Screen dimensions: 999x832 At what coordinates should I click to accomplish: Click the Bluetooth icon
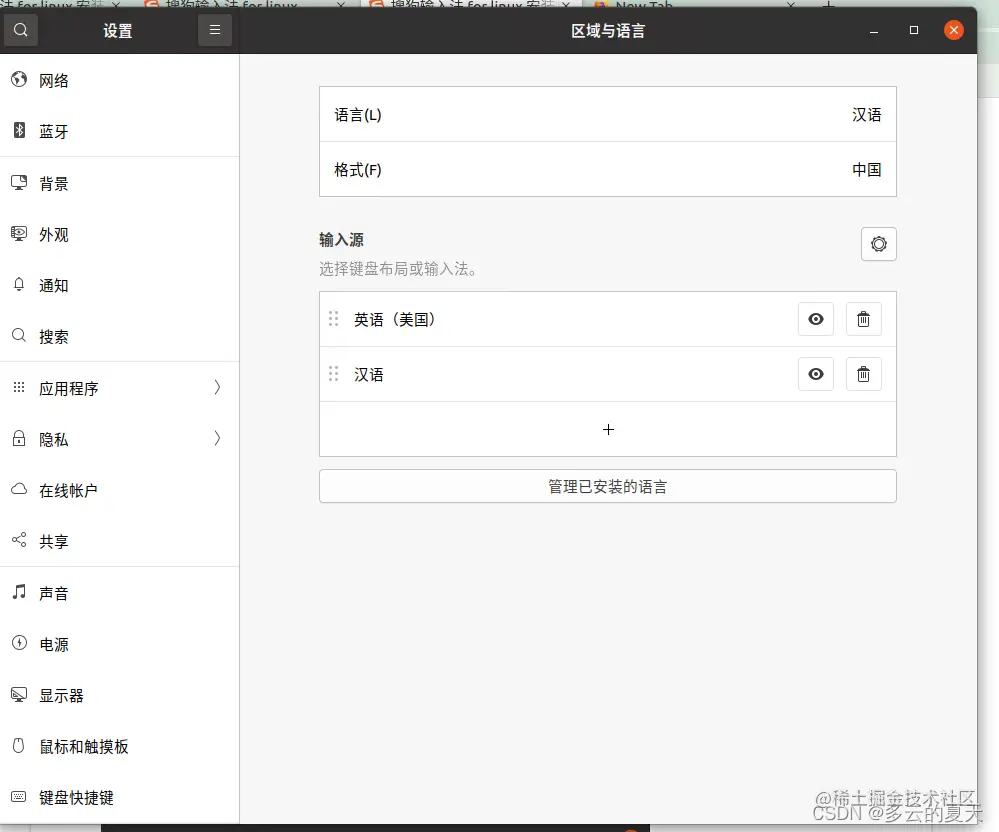click(19, 130)
